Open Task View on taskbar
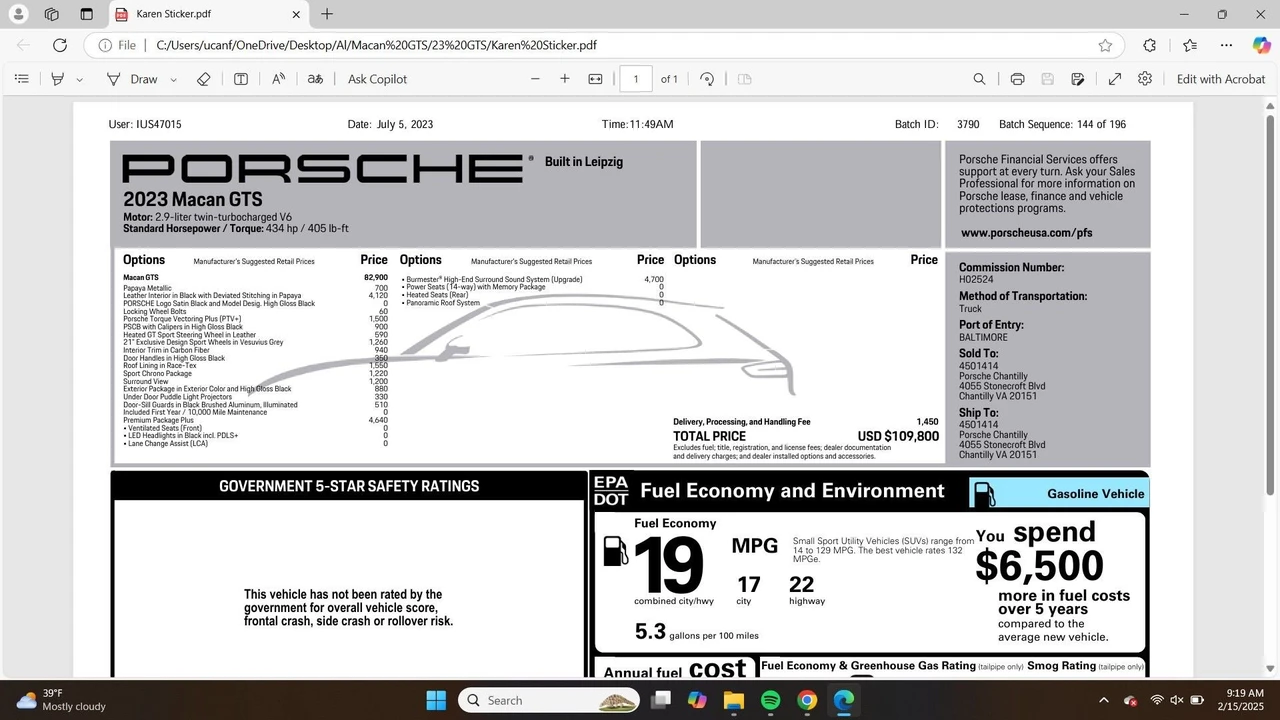 (661, 700)
